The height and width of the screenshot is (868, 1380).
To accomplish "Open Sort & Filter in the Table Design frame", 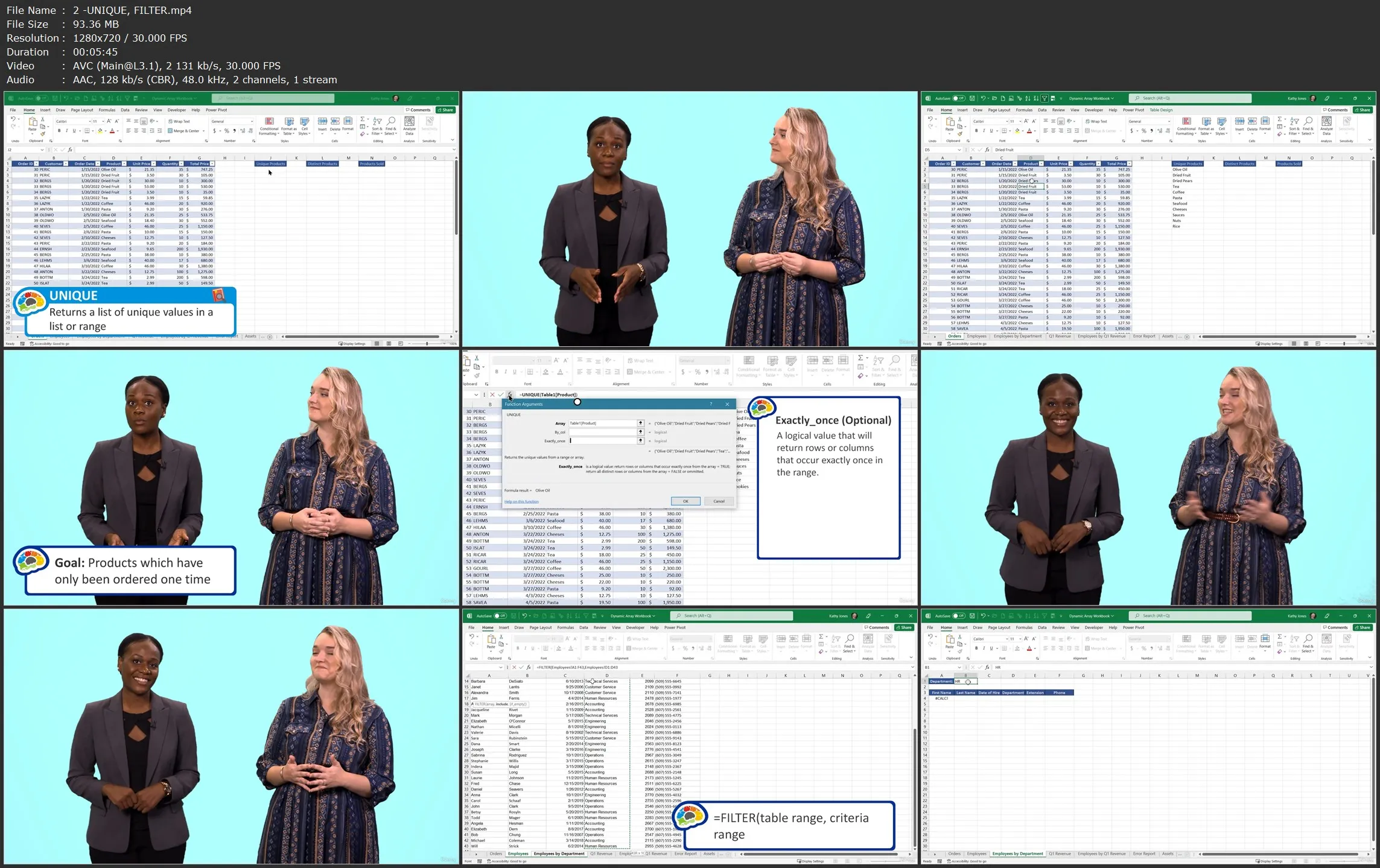I will [1294, 126].
